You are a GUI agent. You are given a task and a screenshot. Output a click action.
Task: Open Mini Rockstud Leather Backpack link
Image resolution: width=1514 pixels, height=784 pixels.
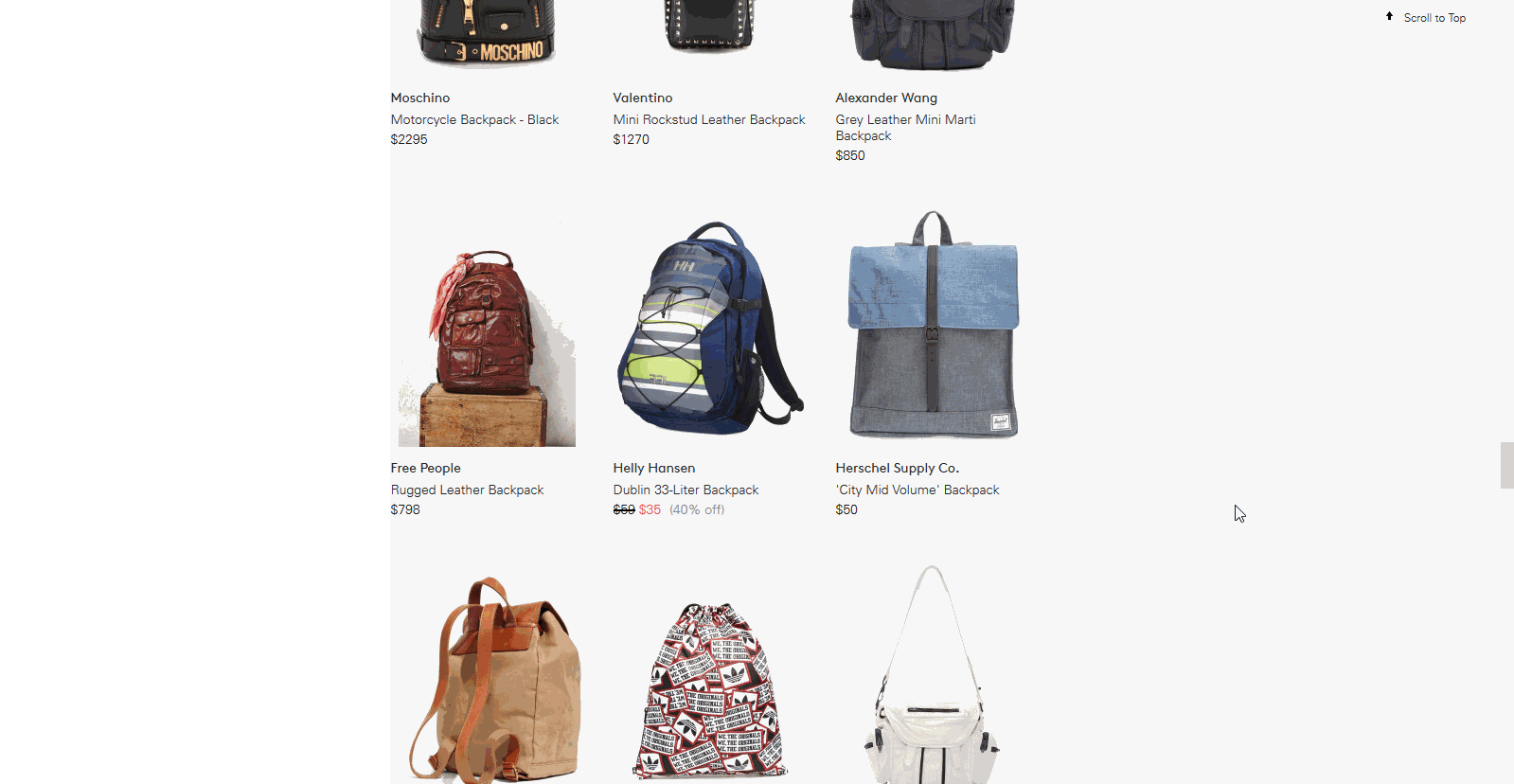[709, 119]
